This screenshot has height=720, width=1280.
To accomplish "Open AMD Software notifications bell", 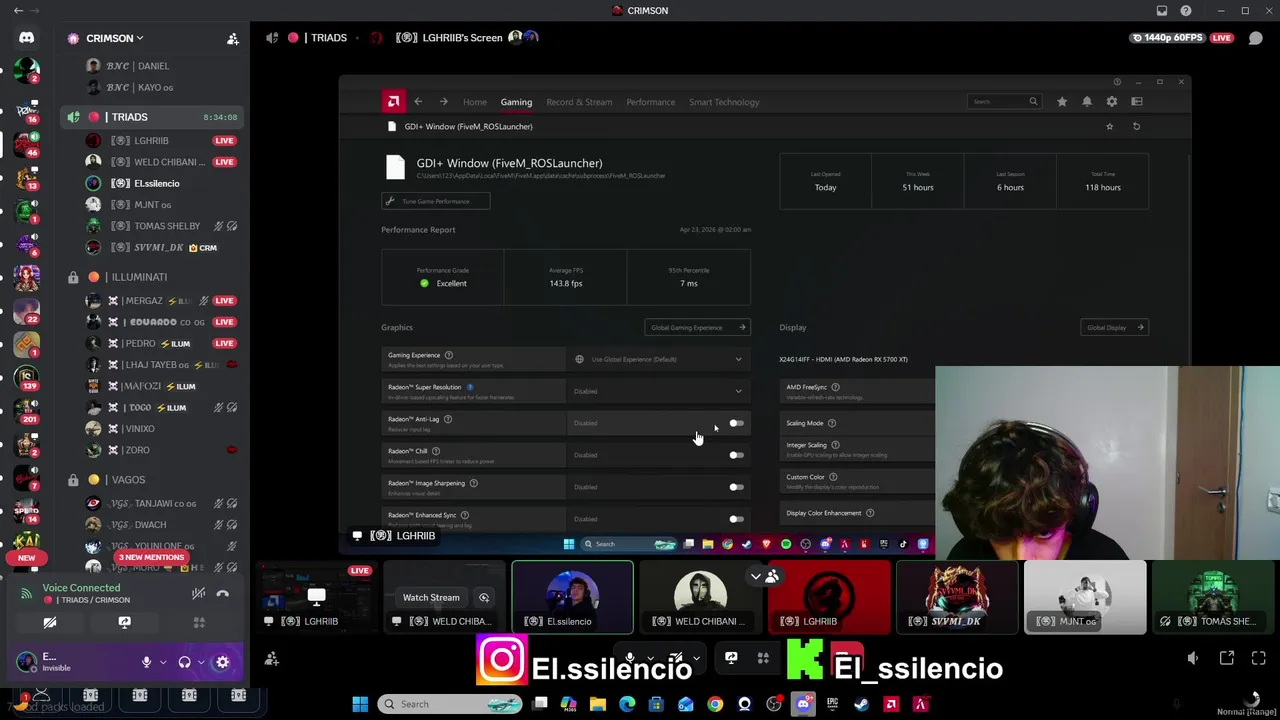I will point(1087,101).
